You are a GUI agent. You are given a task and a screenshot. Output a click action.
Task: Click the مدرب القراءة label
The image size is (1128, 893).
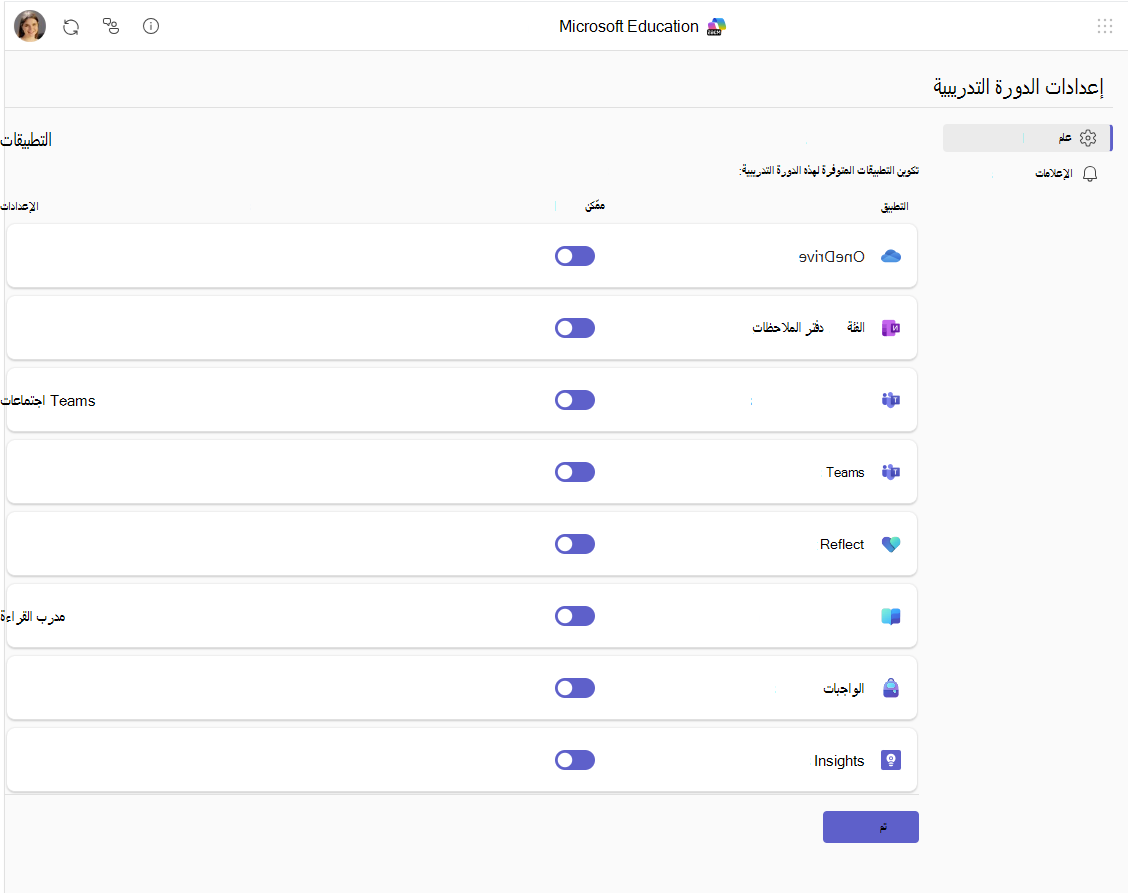tap(33, 617)
